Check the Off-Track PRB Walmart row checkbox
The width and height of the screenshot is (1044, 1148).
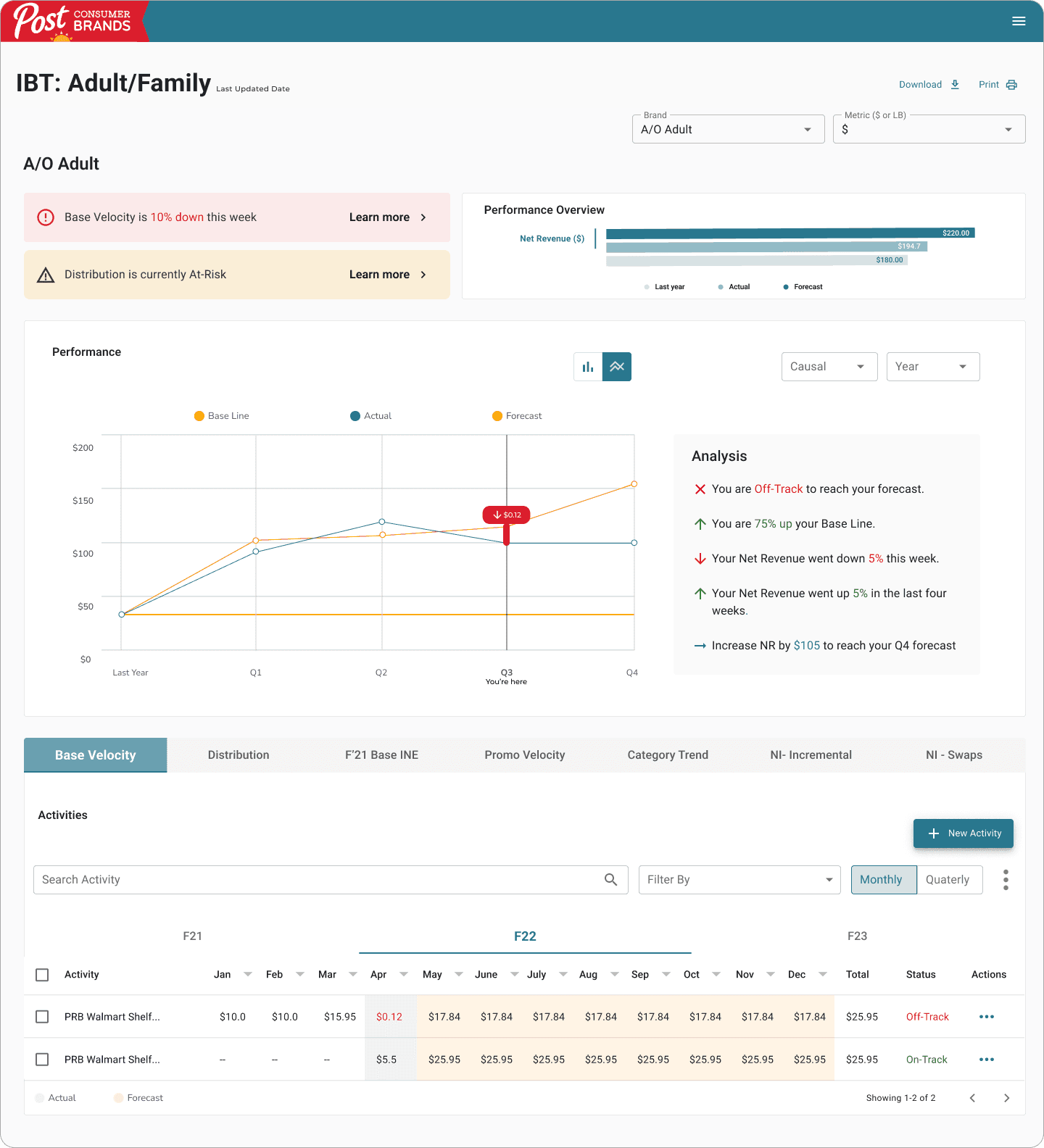42,1017
